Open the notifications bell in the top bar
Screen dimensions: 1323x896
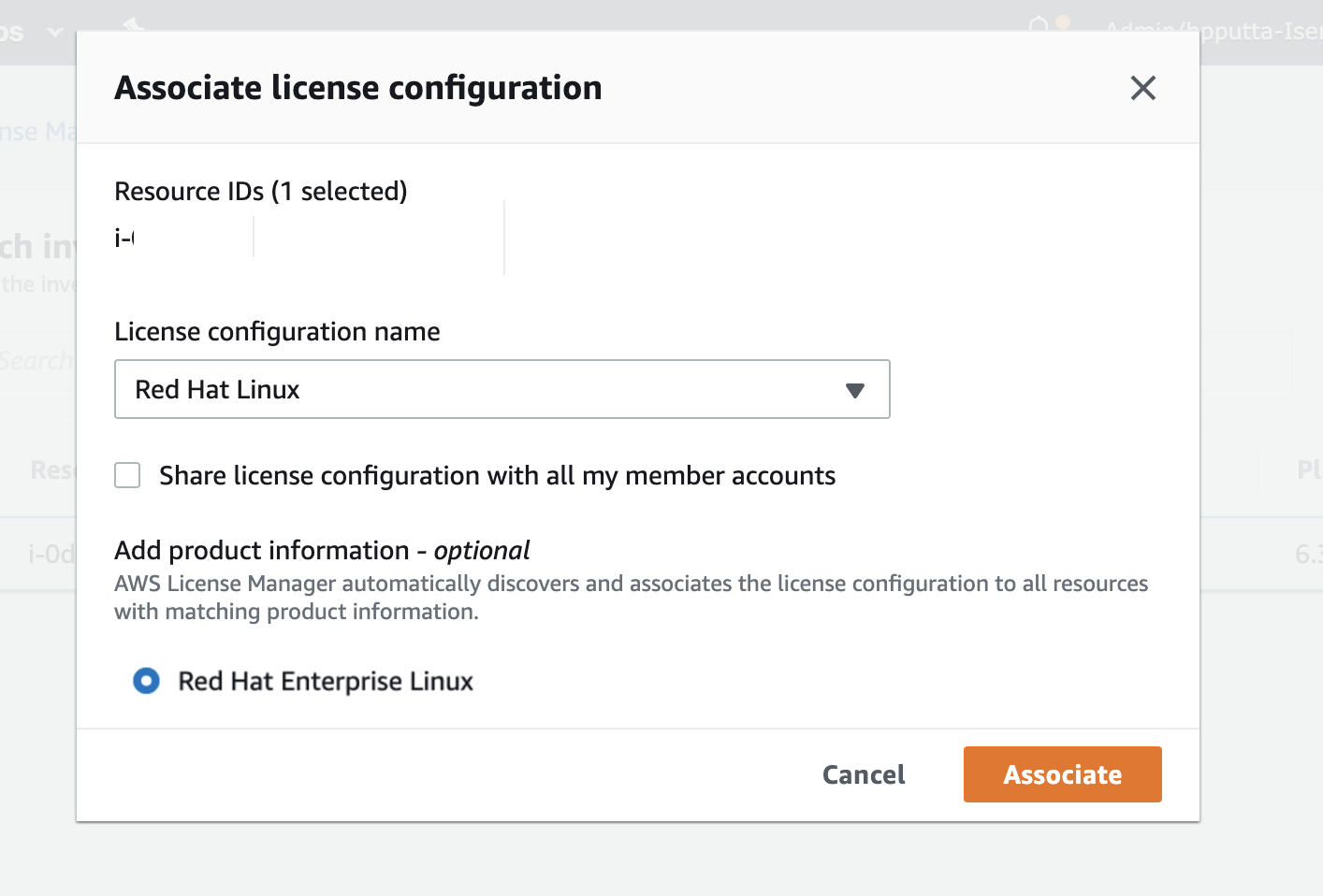pyautogui.click(x=1039, y=25)
